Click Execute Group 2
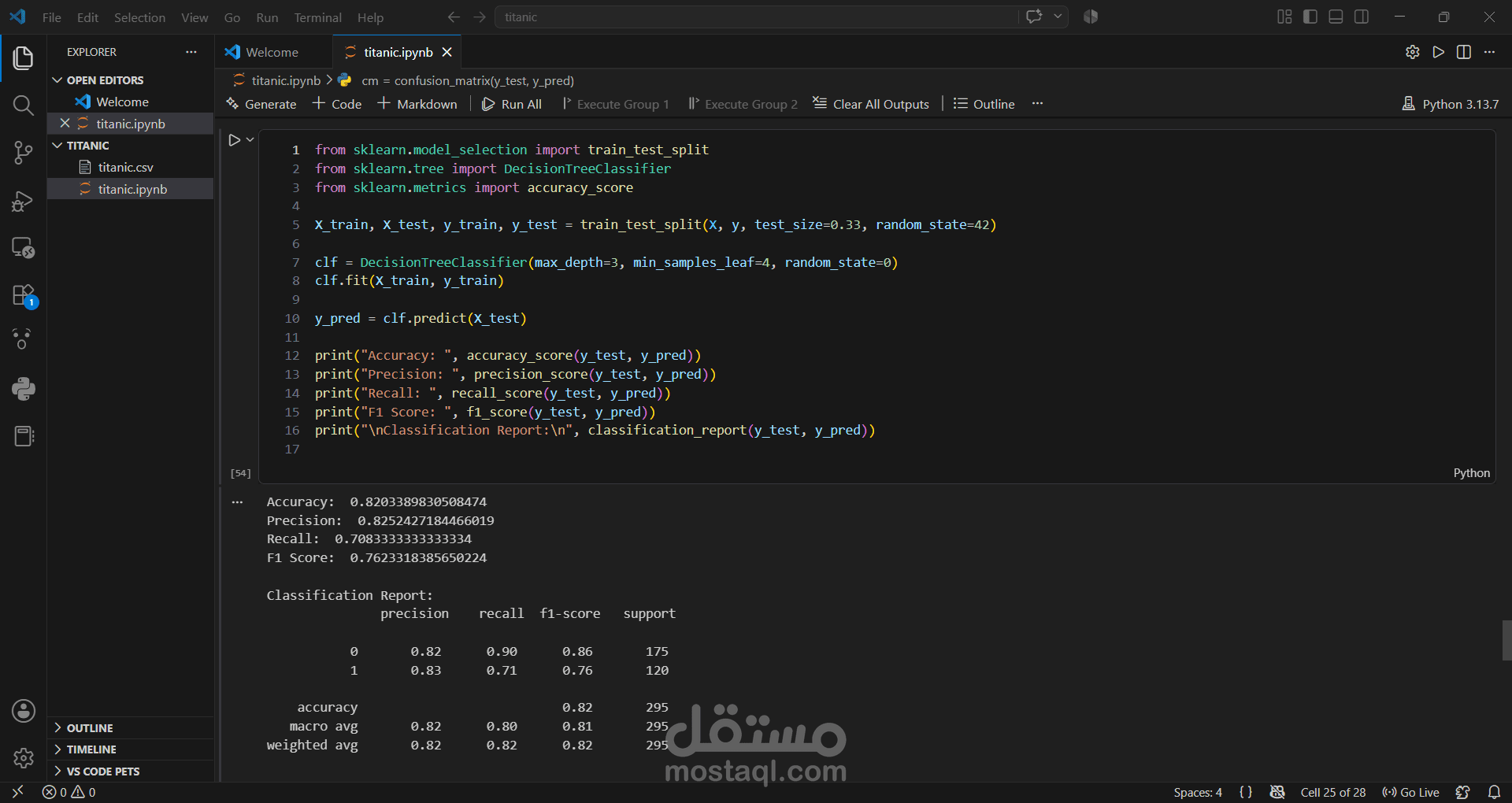The height and width of the screenshot is (803, 1512). tap(743, 104)
